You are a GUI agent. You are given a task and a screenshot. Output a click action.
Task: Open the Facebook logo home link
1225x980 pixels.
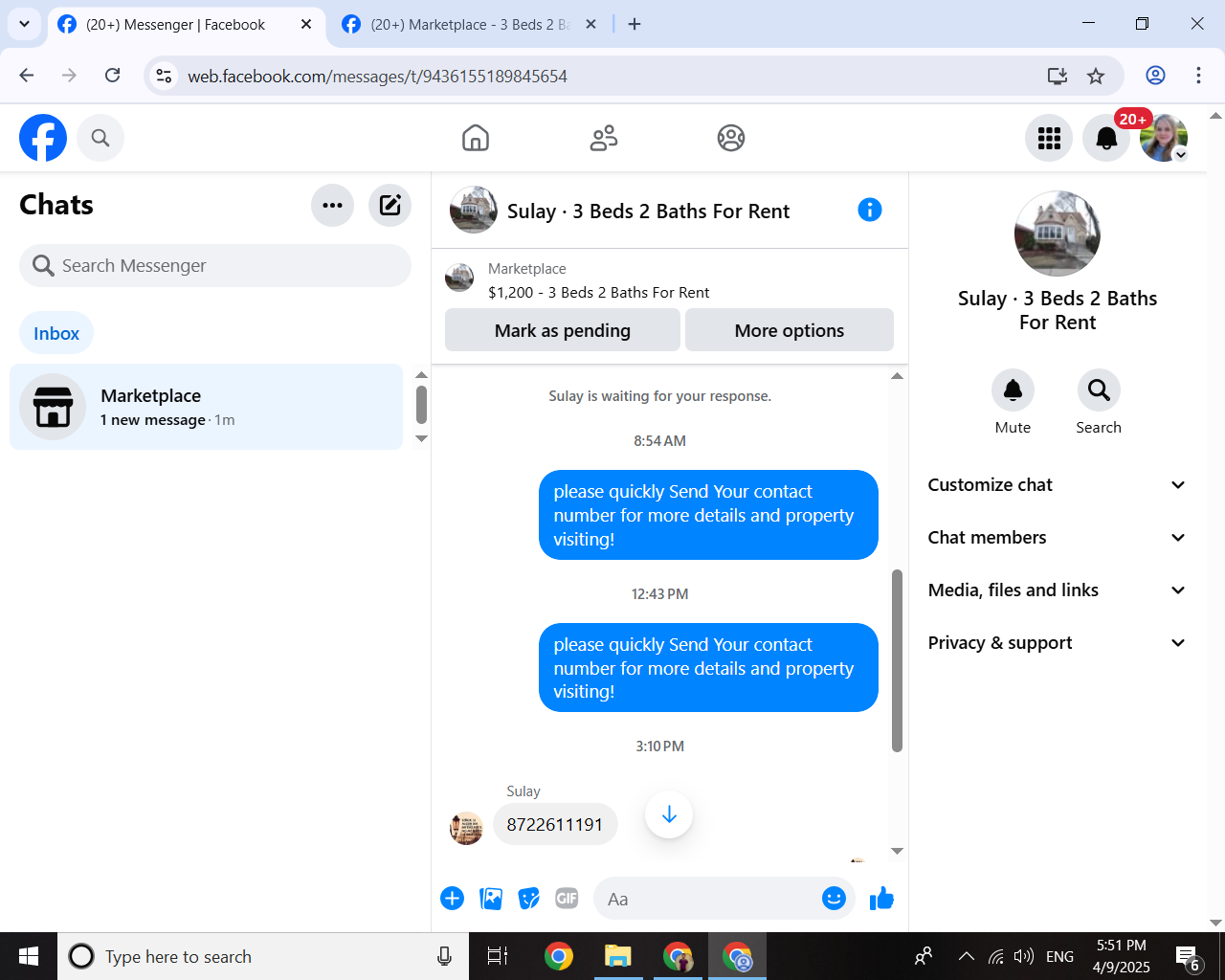(x=43, y=138)
